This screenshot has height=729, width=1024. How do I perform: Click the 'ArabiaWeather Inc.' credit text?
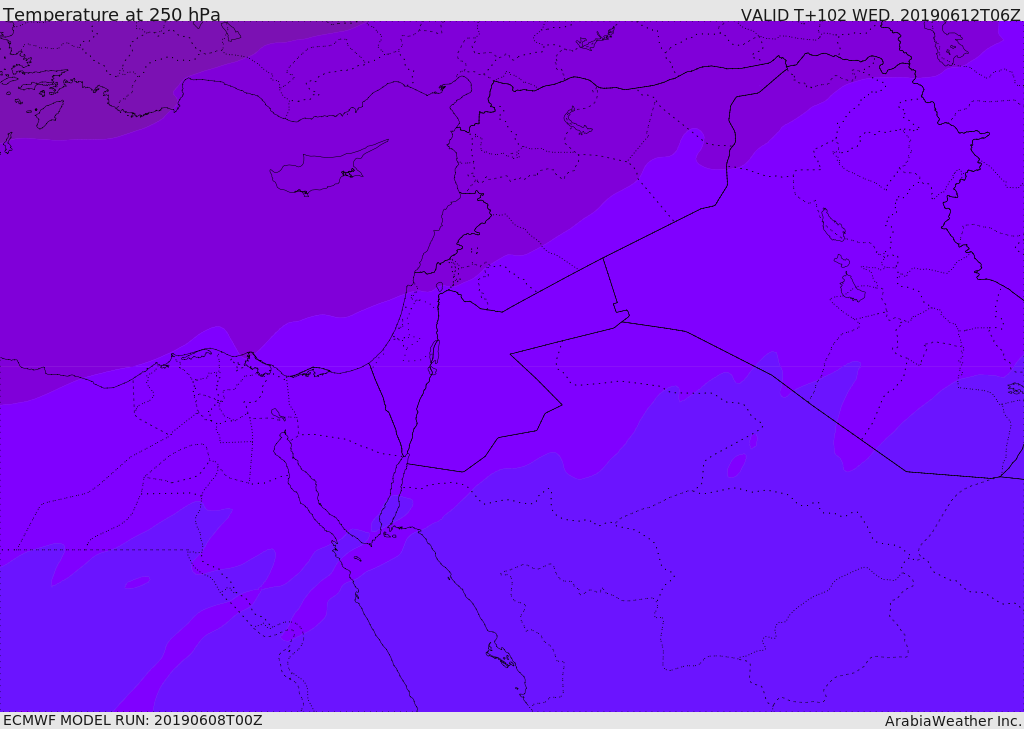953,721
